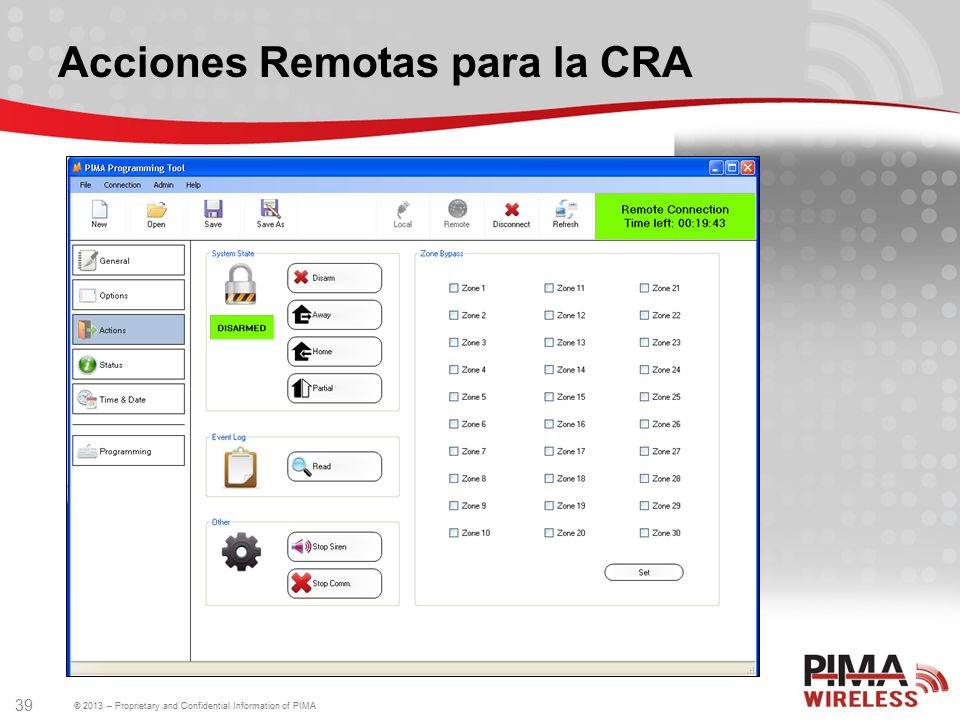Check the Zone 16 bypass checkbox
The image size is (960, 720).
pos(549,424)
